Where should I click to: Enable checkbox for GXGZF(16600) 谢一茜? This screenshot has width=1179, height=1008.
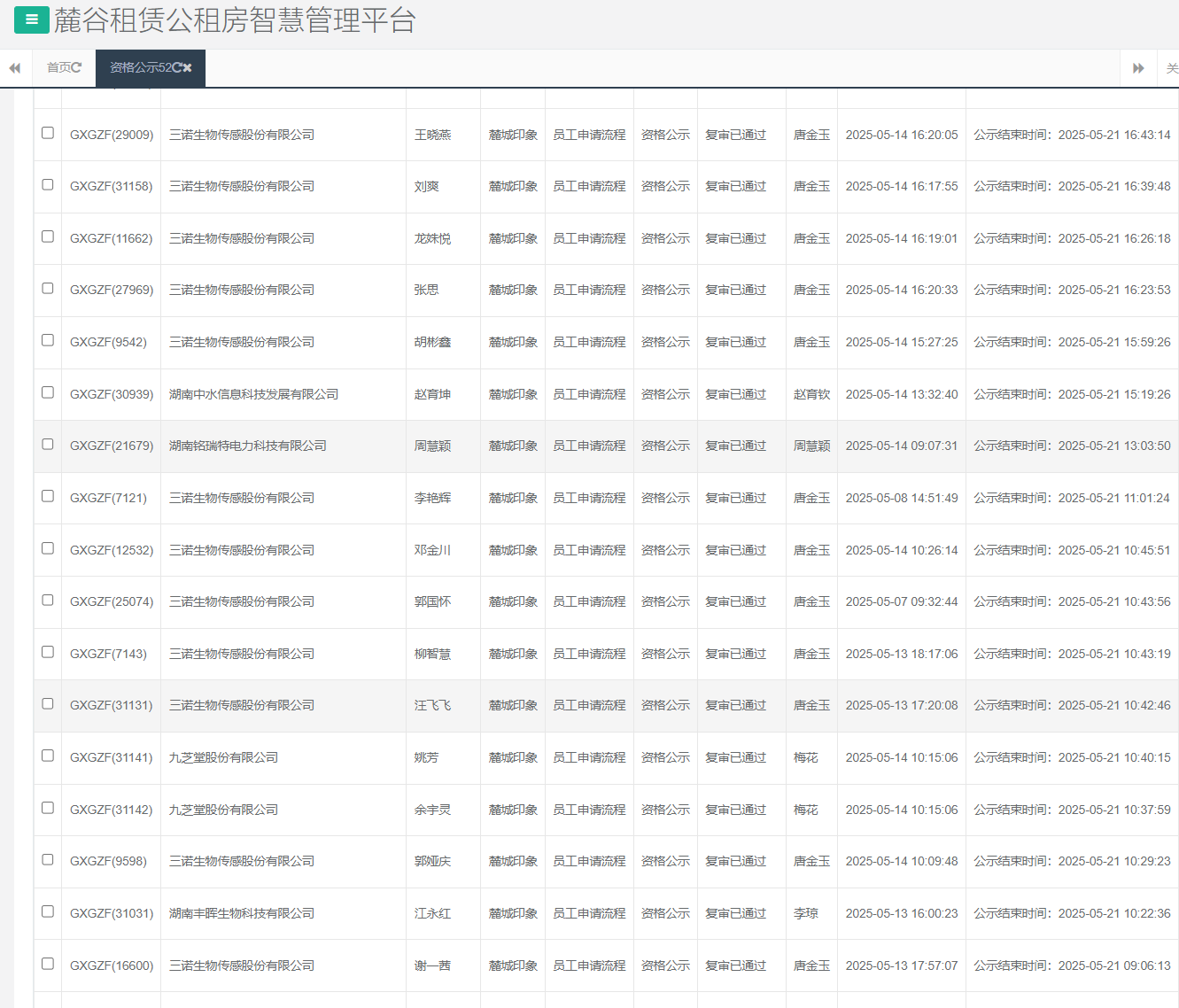pyautogui.click(x=48, y=964)
